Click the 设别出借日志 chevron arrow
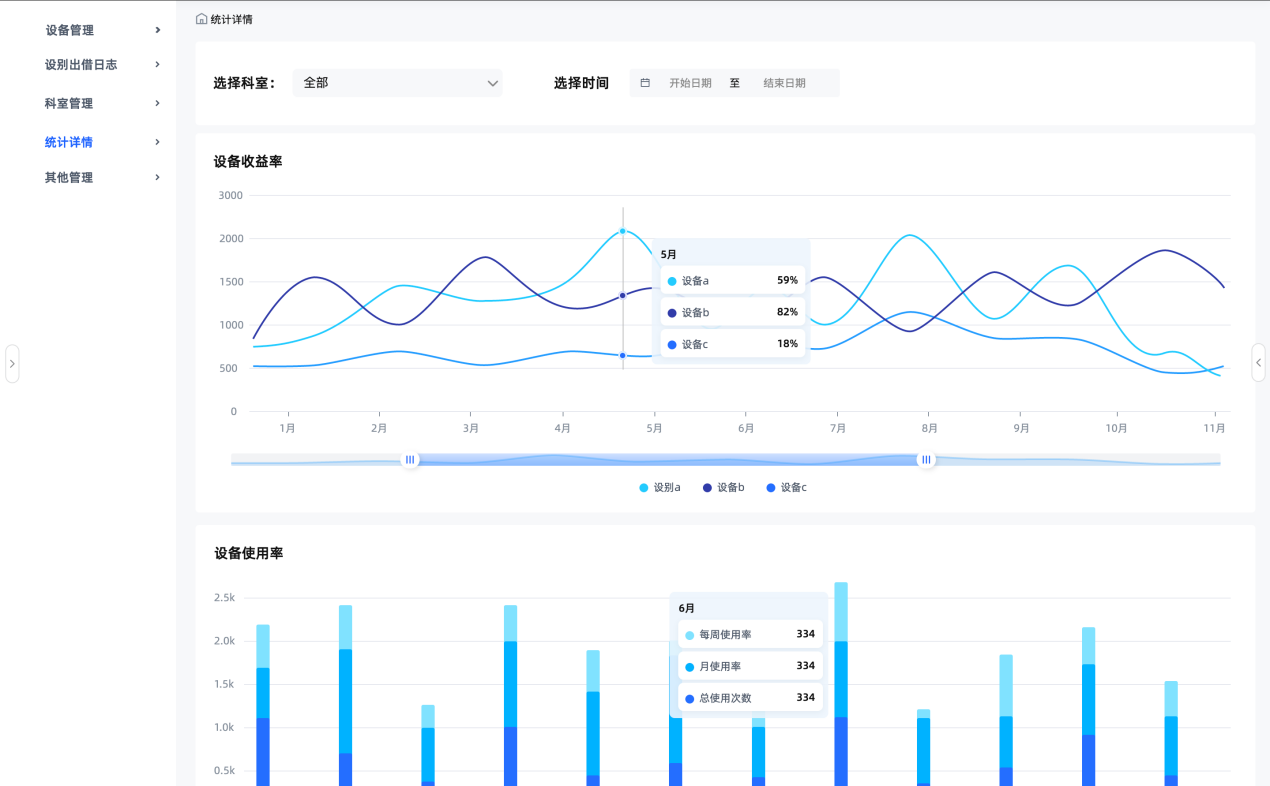Viewport: 1270px width, 786px height. pyautogui.click(x=157, y=65)
